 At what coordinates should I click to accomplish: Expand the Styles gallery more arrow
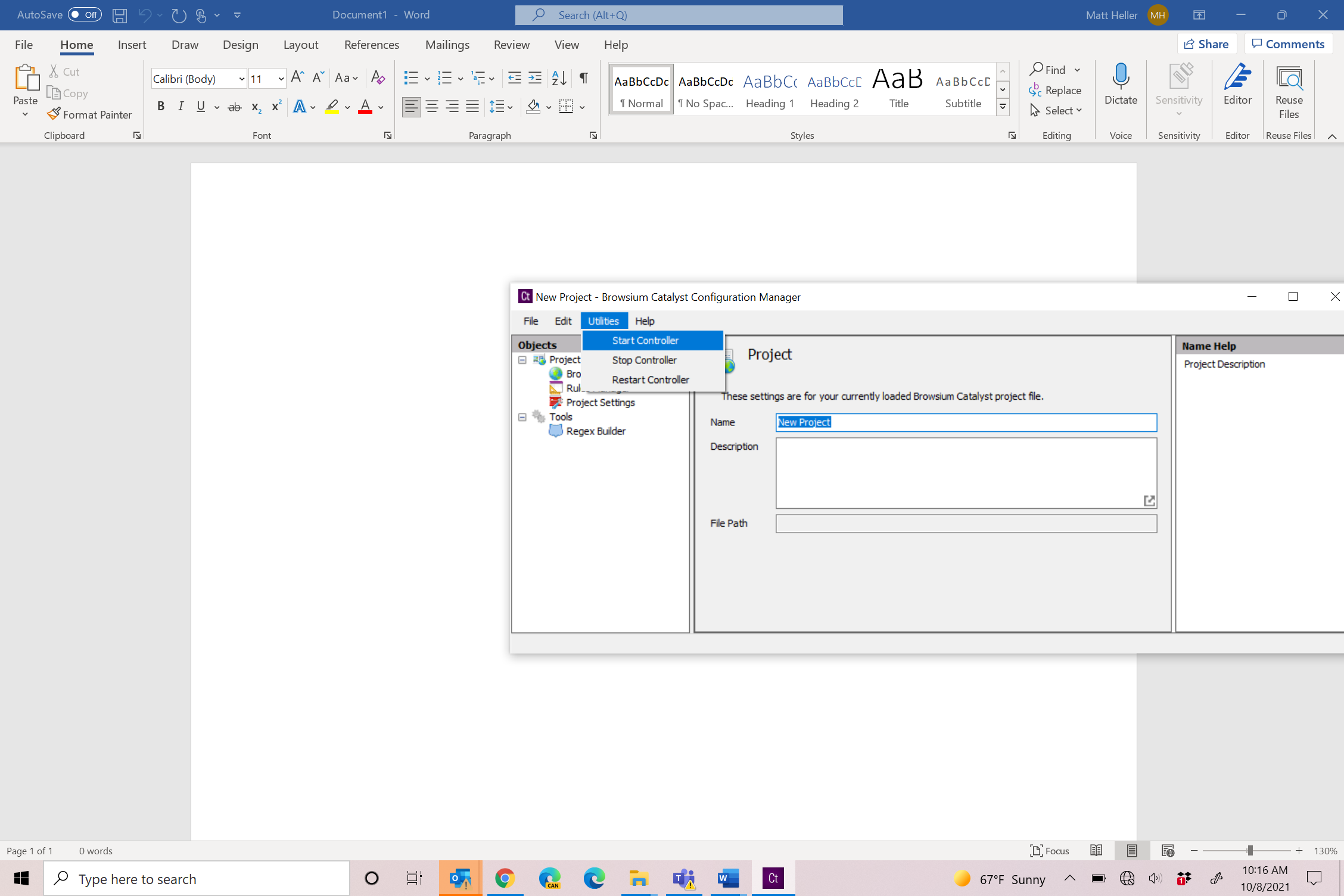1003,107
